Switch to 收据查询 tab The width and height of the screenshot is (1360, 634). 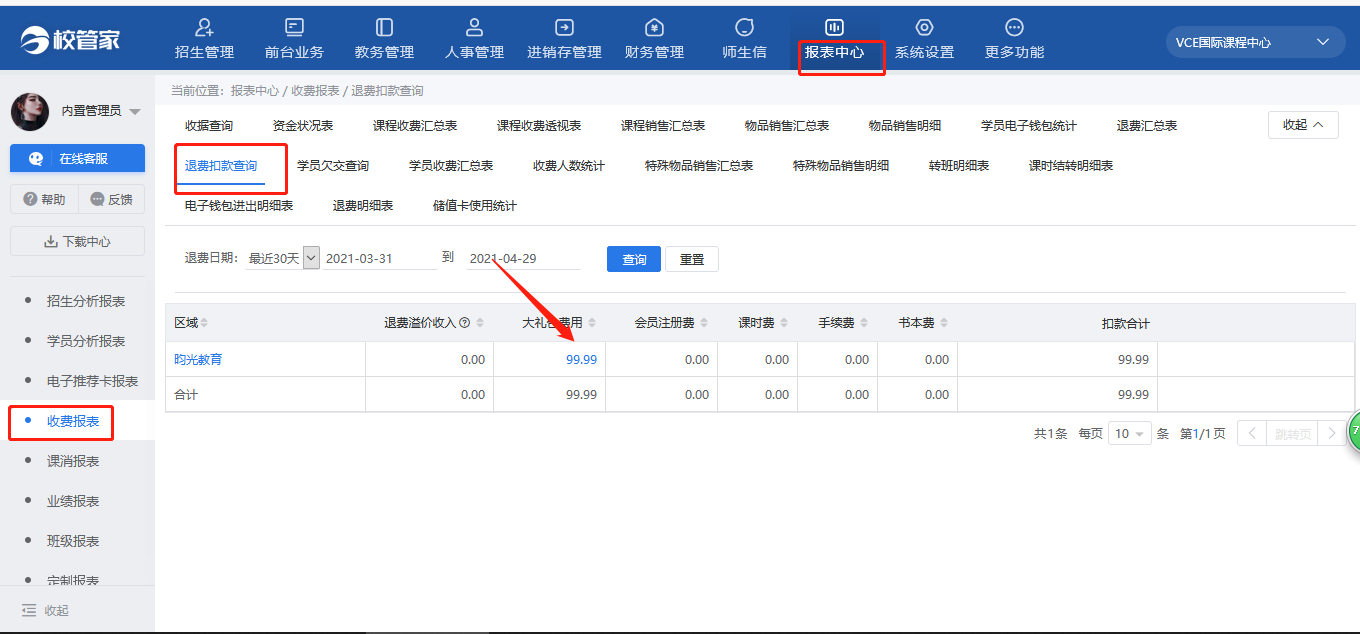[209, 126]
